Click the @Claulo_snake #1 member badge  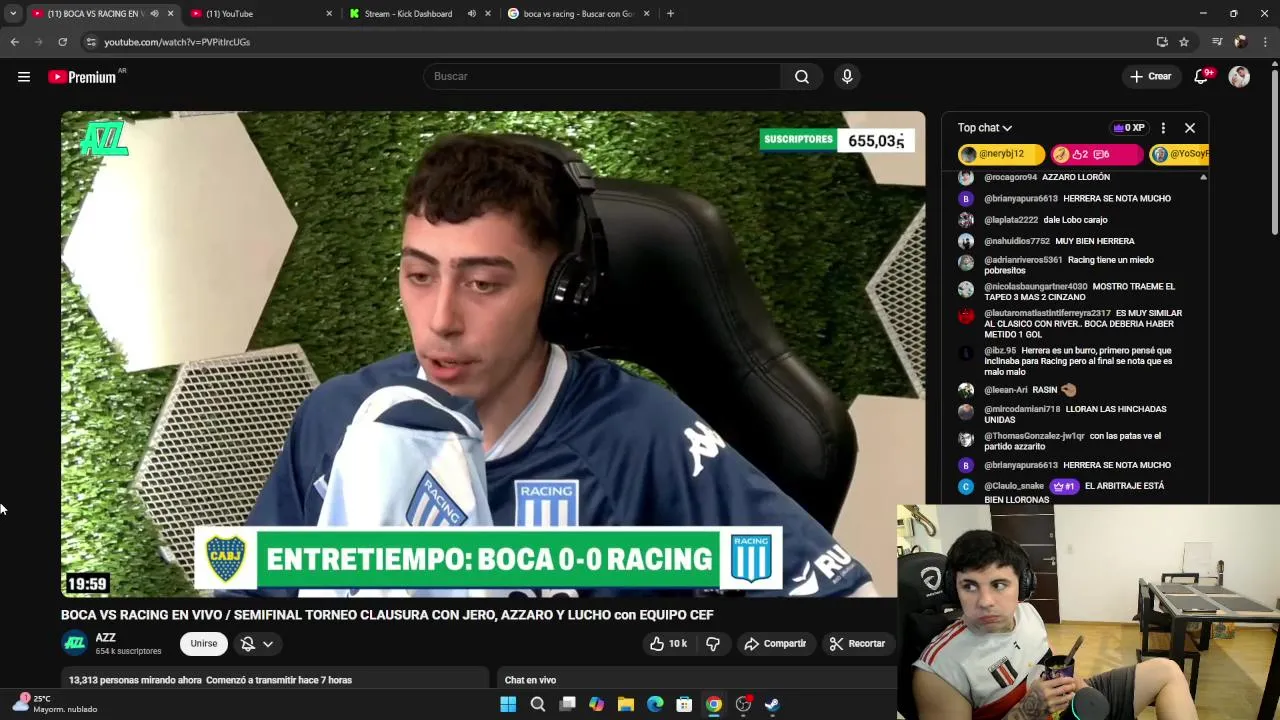[1063, 486]
